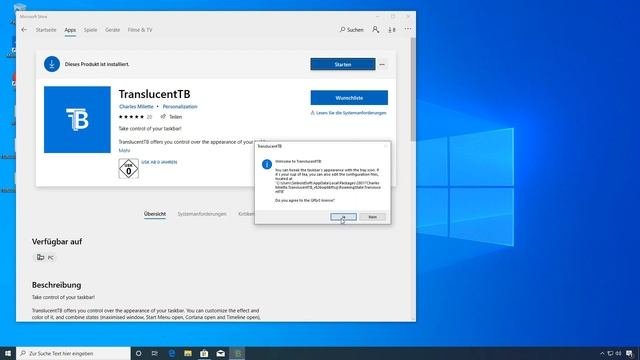Open the Charles Milette publisher link
The image size is (640, 360).
click(136, 107)
